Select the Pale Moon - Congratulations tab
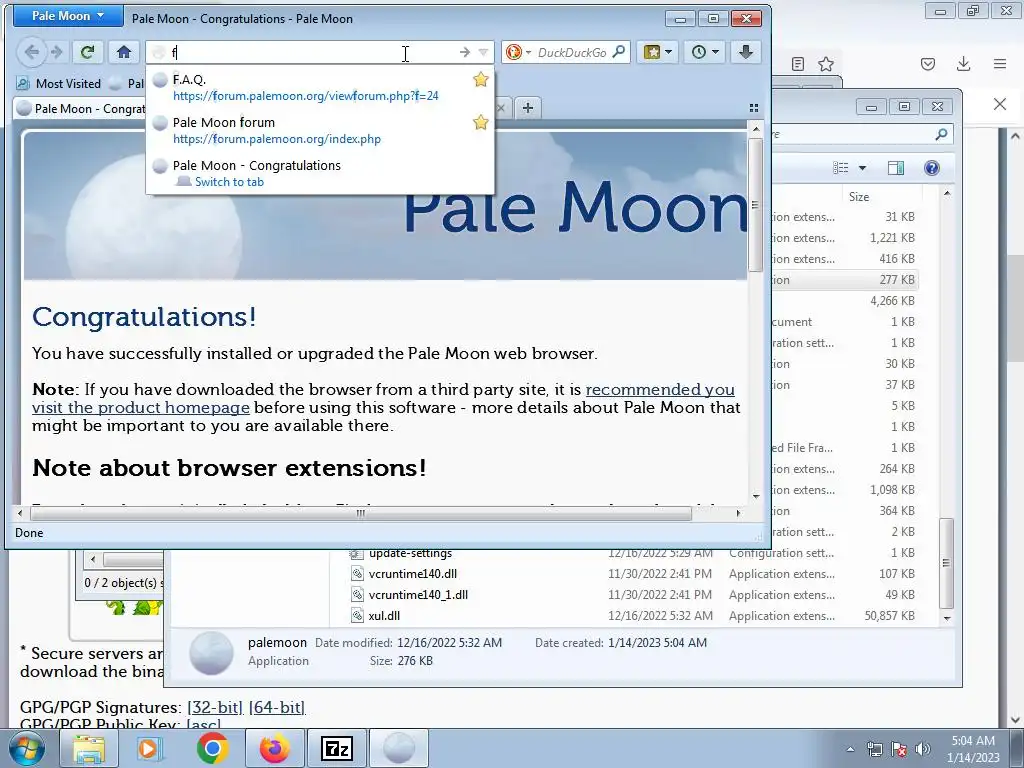Screen dimensions: 1024x768 (x=82, y=108)
